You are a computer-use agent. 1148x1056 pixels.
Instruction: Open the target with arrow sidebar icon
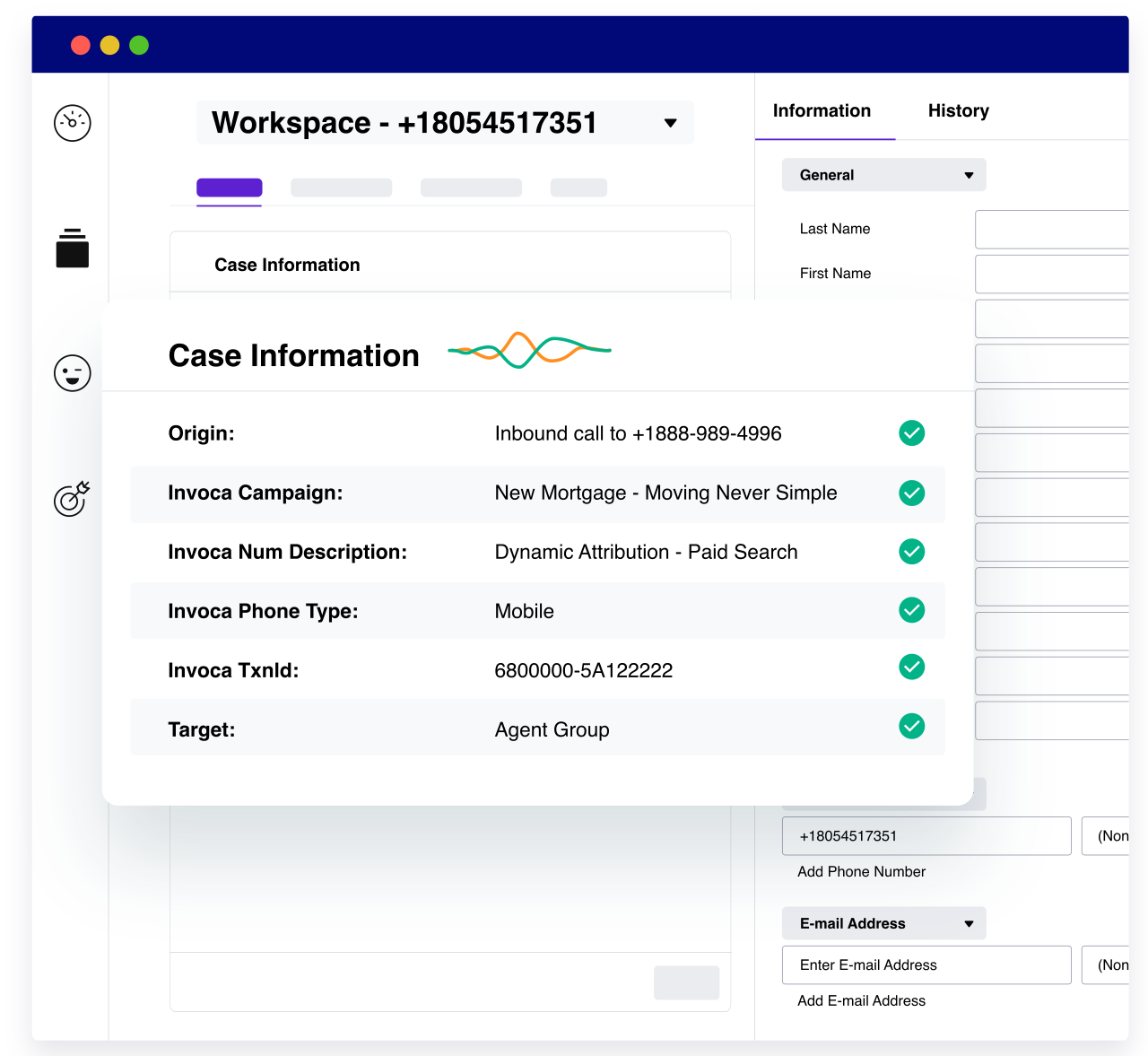tap(73, 499)
